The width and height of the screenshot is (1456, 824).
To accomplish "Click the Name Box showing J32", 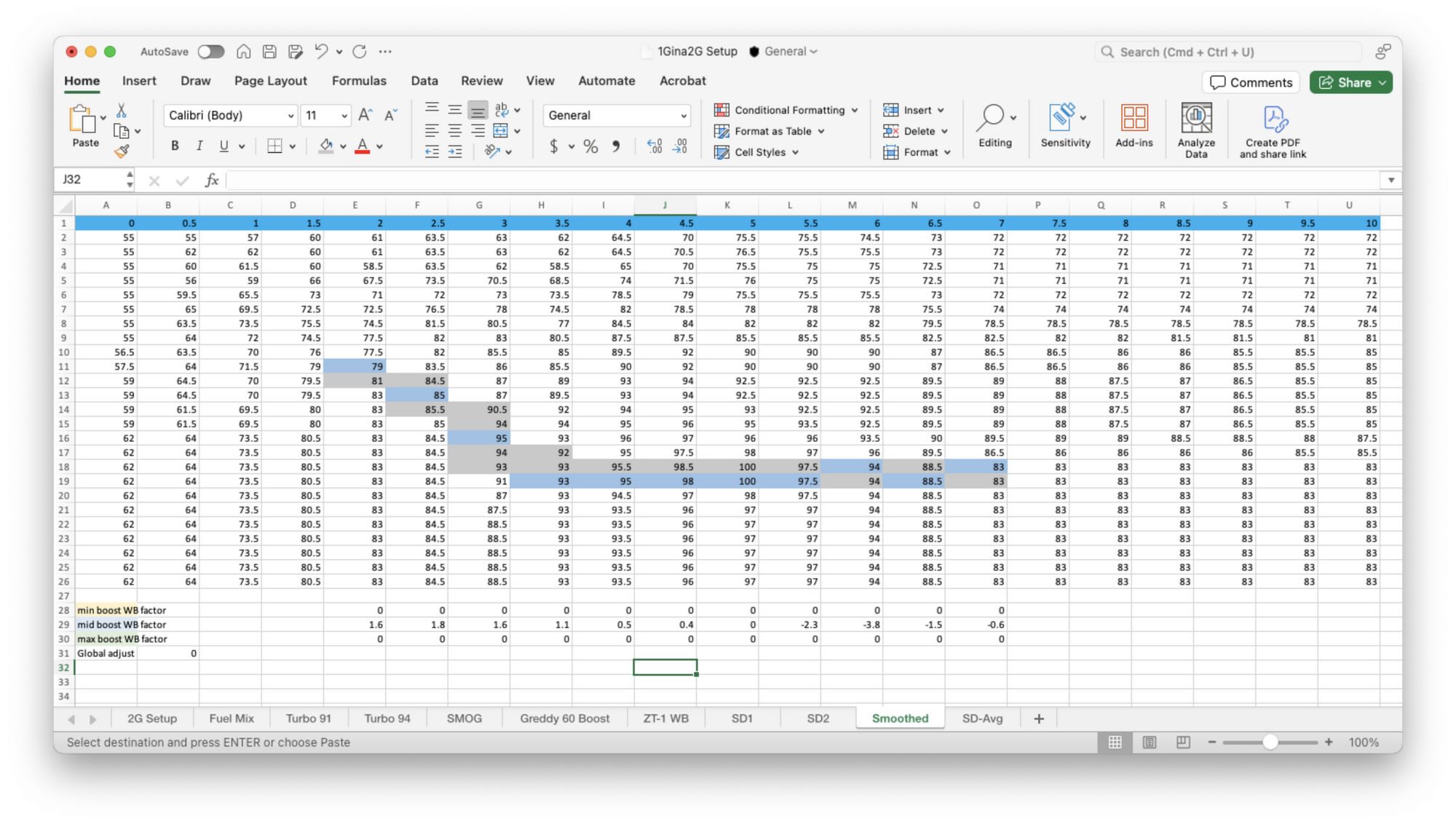I will (x=95, y=180).
